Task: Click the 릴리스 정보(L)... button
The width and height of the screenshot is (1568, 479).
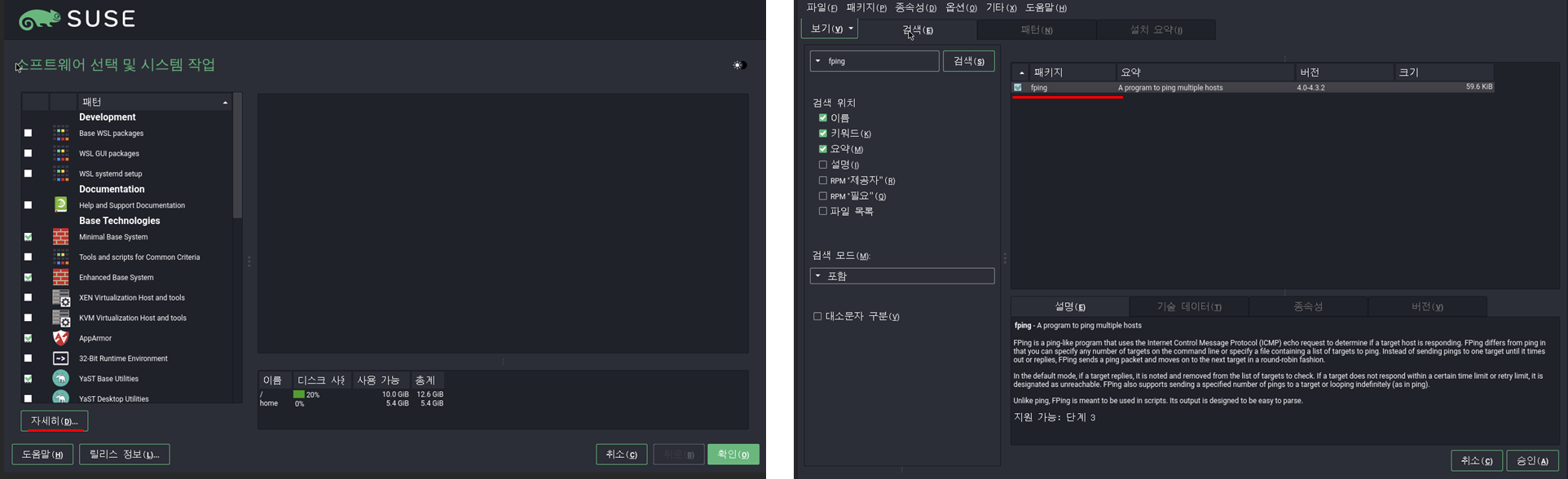Action: click(x=125, y=455)
